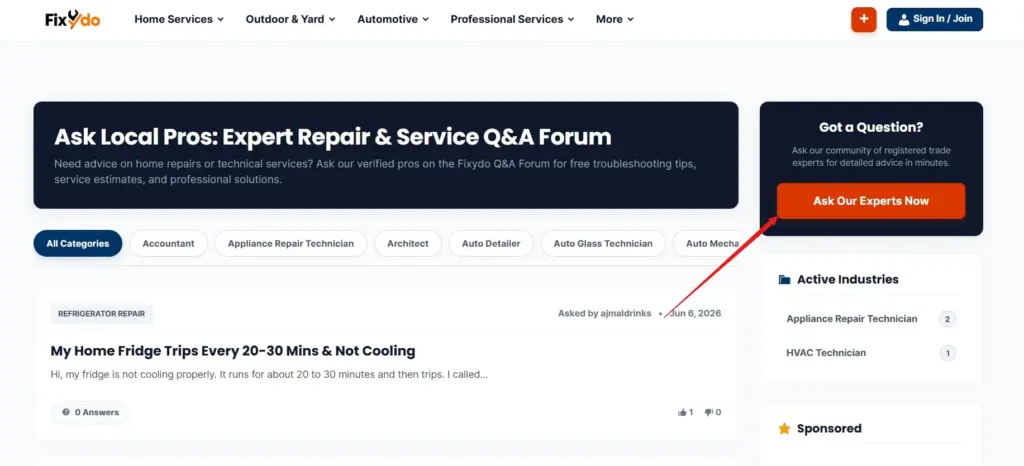
Task: Click folder icon beside Active Industries
Action: [784, 279]
